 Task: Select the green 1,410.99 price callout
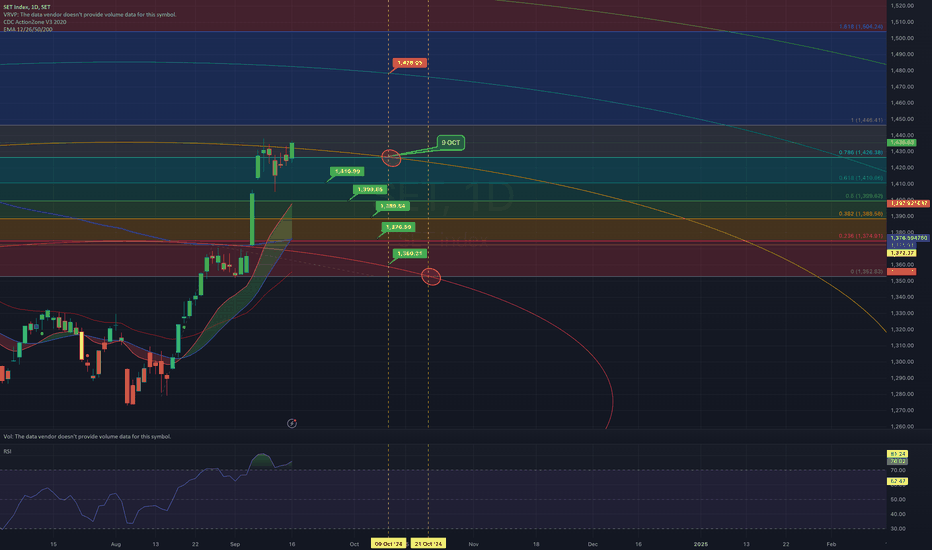(347, 171)
